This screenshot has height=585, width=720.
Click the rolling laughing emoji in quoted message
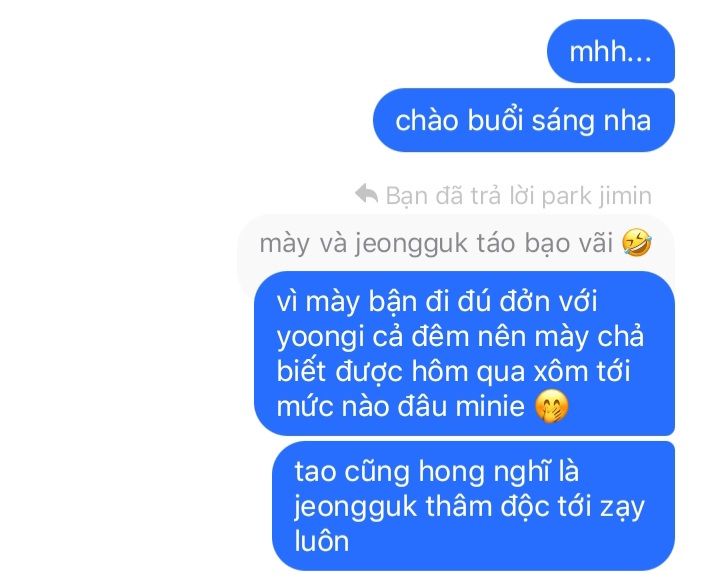coord(636,242)
